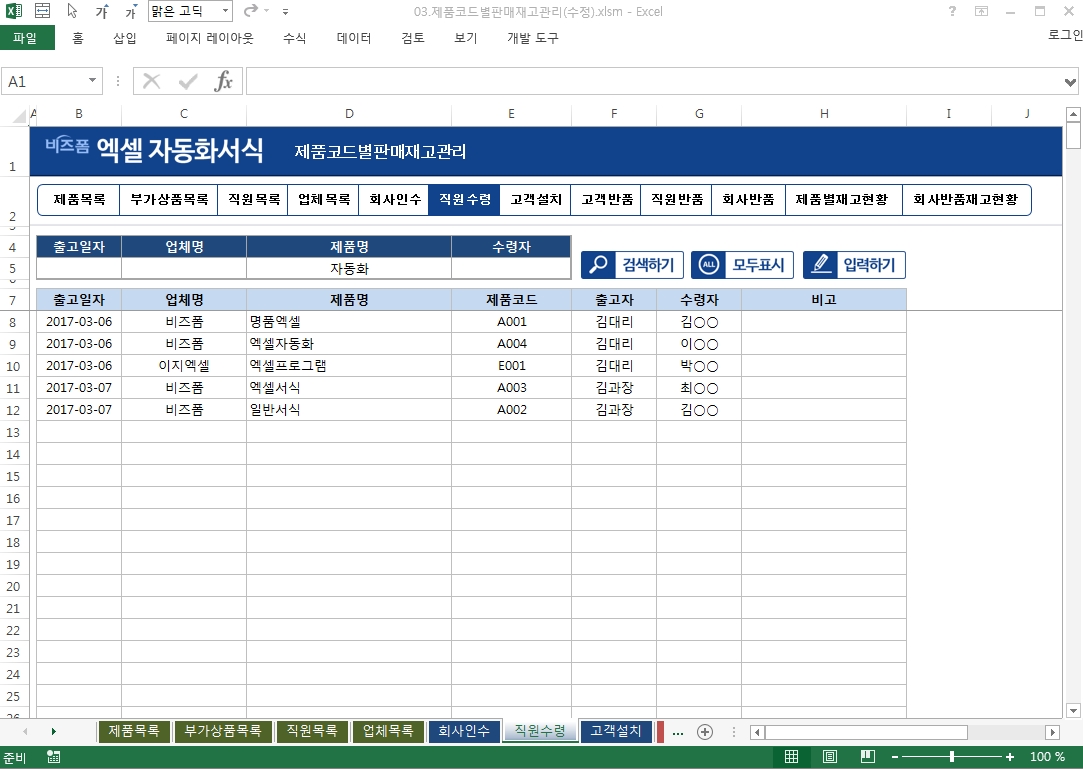Expand the formula bar
Screen dimensions: 1083x769
[x=1071, y=81]
